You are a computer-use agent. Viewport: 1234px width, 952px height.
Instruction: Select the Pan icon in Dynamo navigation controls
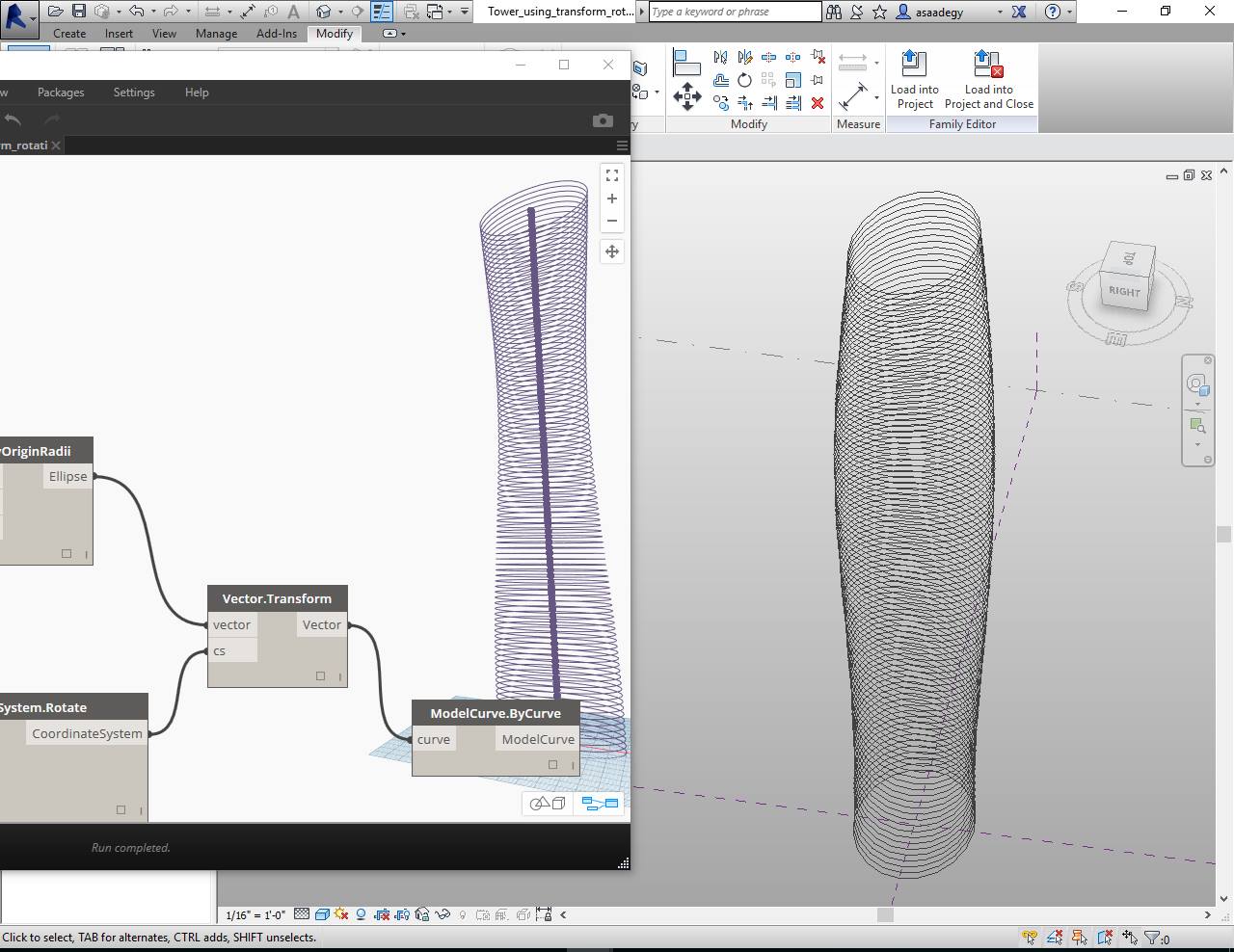coord(612,251)
